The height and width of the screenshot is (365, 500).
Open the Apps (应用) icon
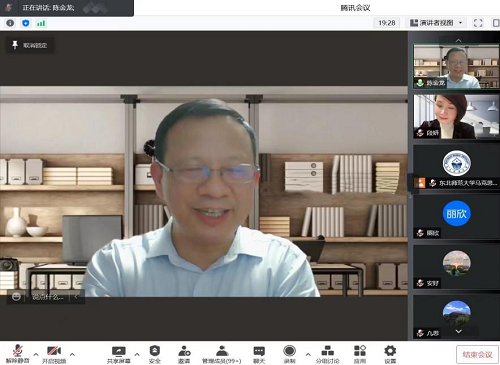360,354
